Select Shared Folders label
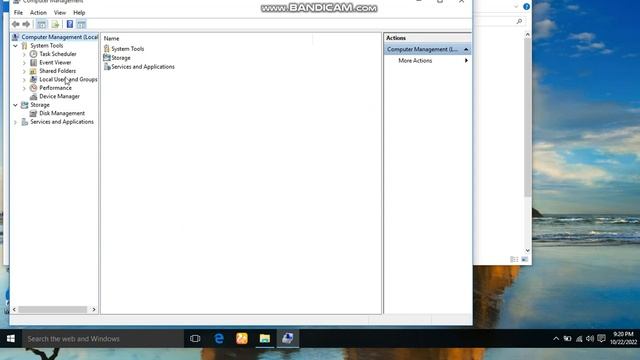The height and width of the screenshot is (360, 640). (58, 71)
